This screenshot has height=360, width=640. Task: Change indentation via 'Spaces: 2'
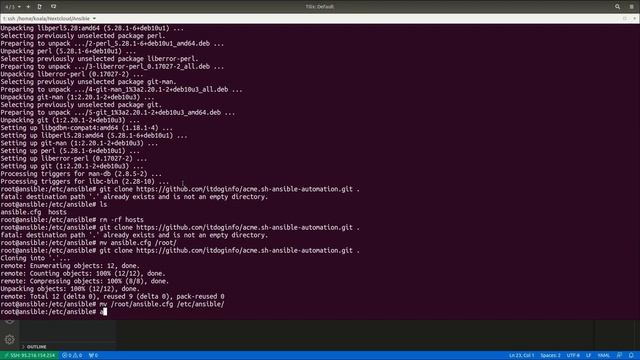[x=550, y=355]
